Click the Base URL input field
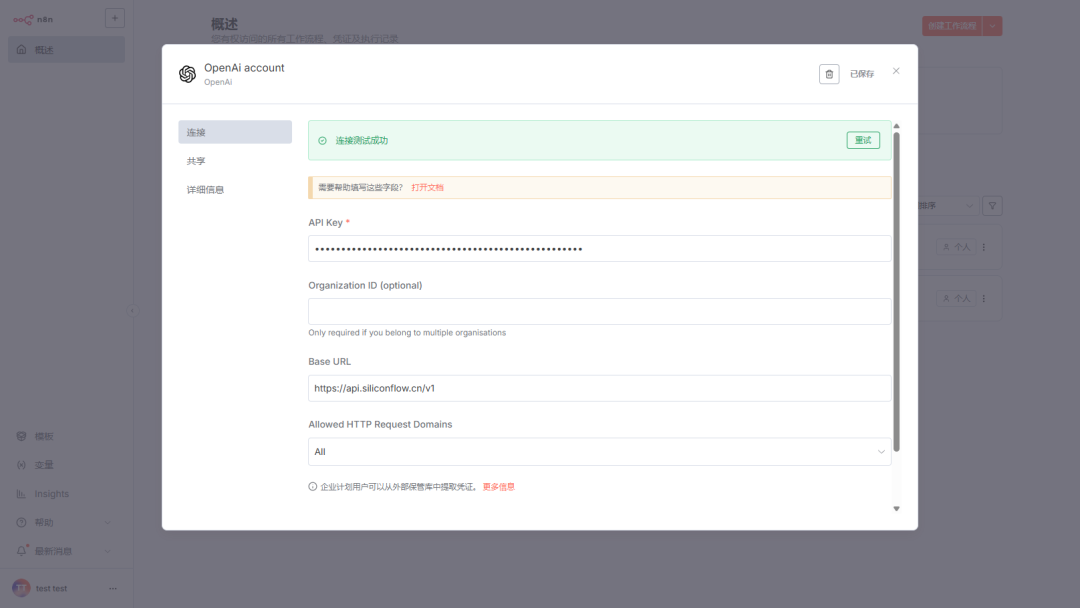1080x608 pixels. pos(599,388)
